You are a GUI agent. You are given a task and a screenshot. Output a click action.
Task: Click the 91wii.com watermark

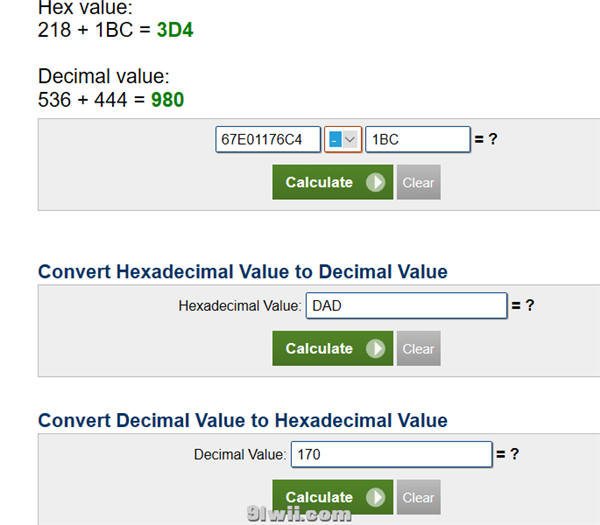(299, 514)
